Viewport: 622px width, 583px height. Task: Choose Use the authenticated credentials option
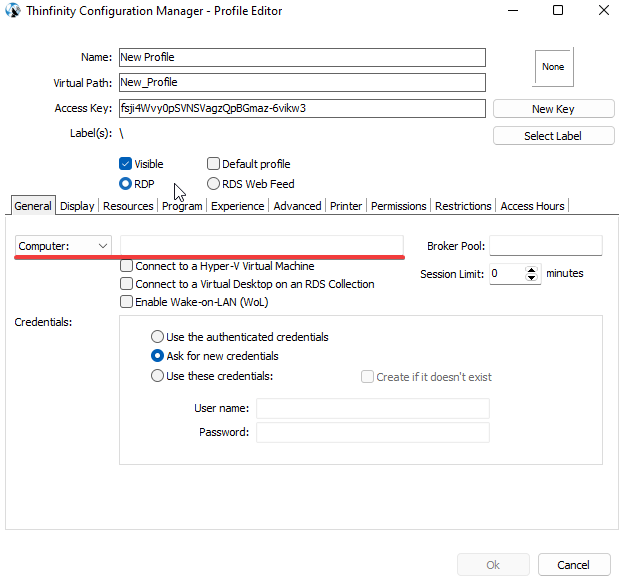tap(157, 337)
